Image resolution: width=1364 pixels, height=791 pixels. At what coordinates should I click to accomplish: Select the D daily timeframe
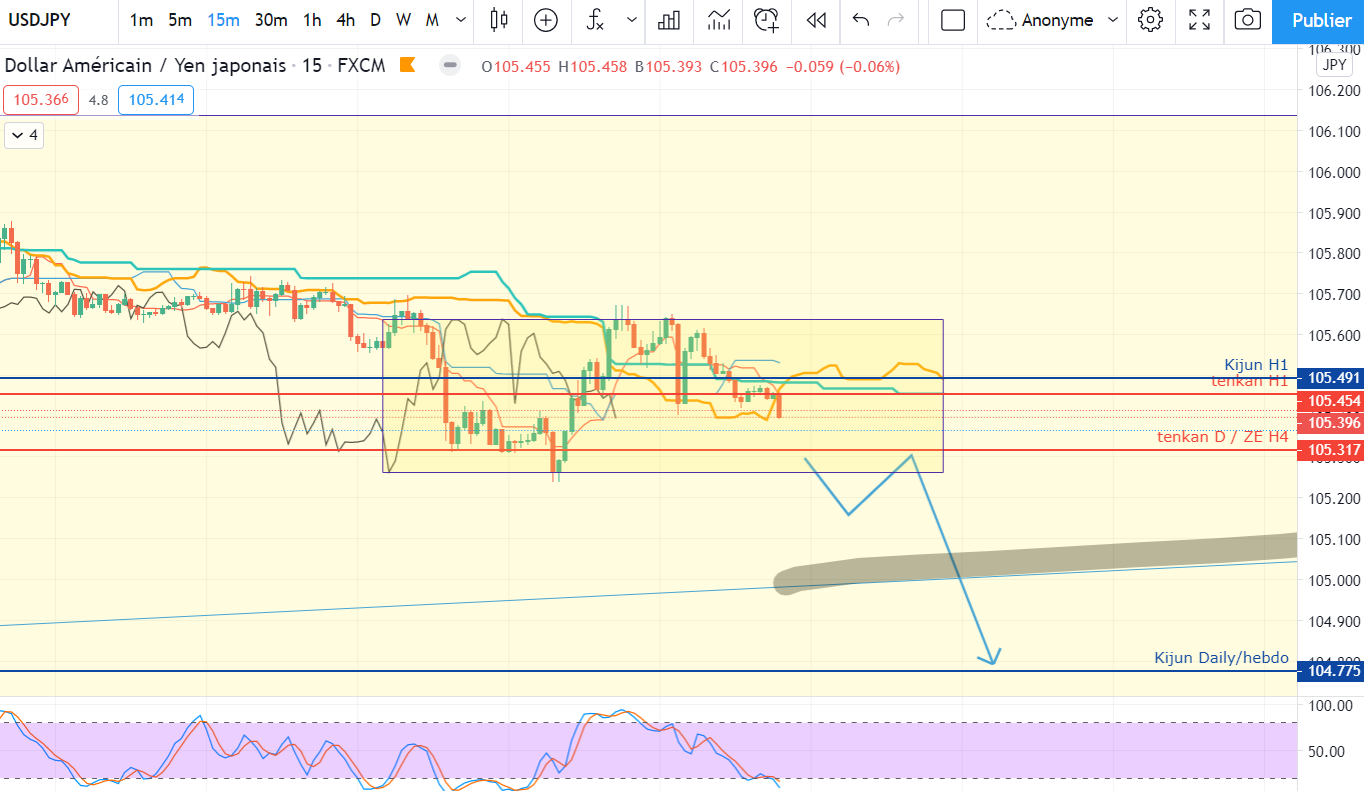(375, 20)
